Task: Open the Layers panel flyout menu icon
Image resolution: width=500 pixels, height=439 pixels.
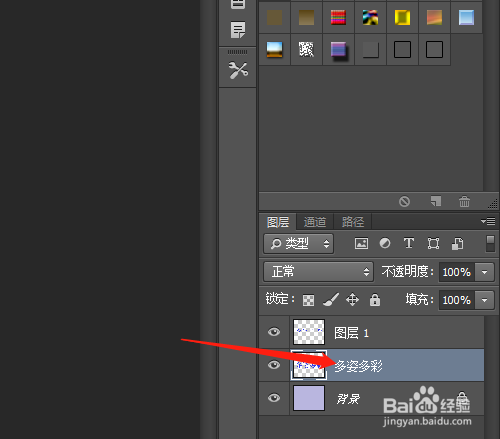Action: coord(488,221)
